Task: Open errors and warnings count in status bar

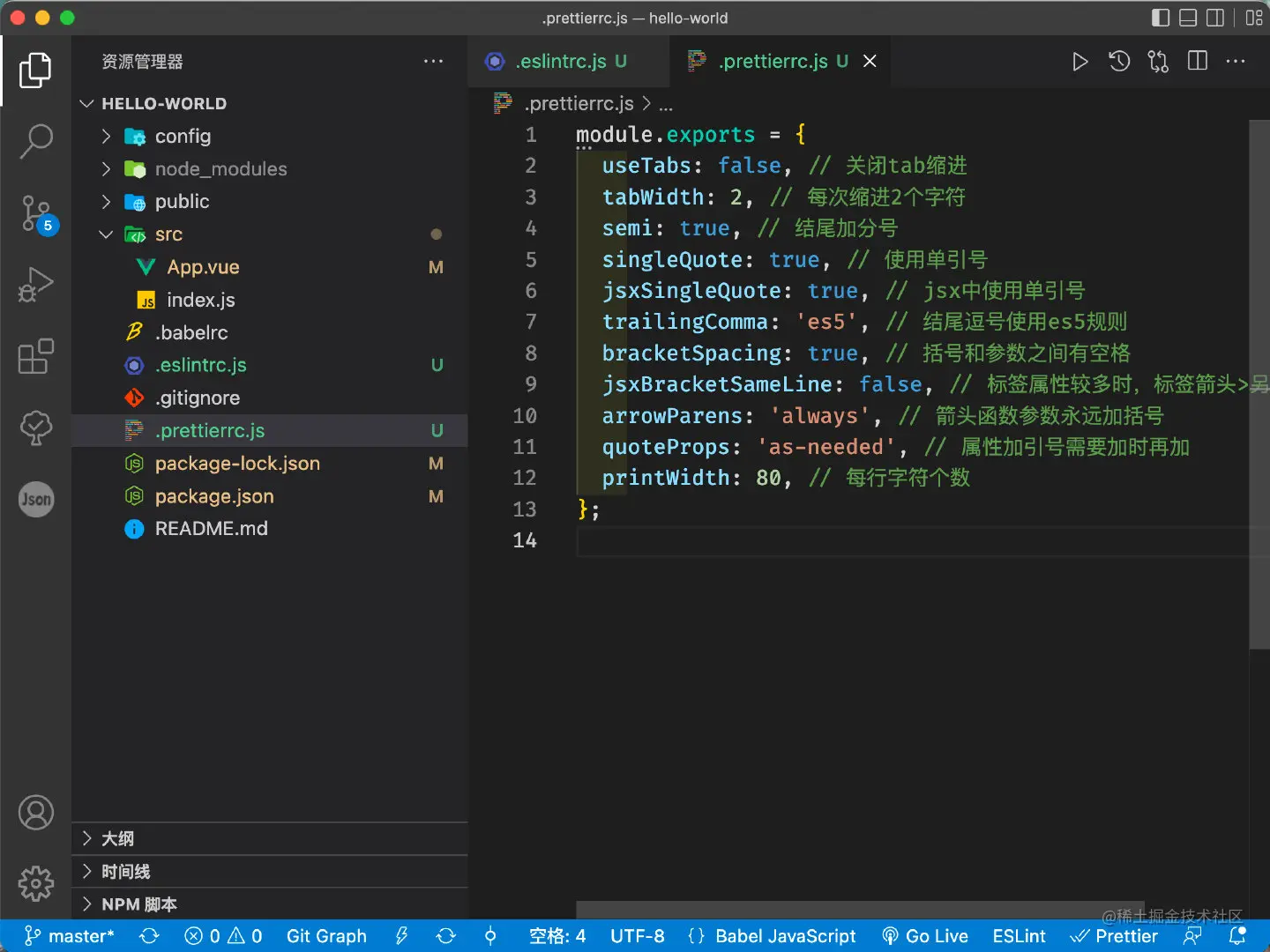Action: click(x=223, y=936)
